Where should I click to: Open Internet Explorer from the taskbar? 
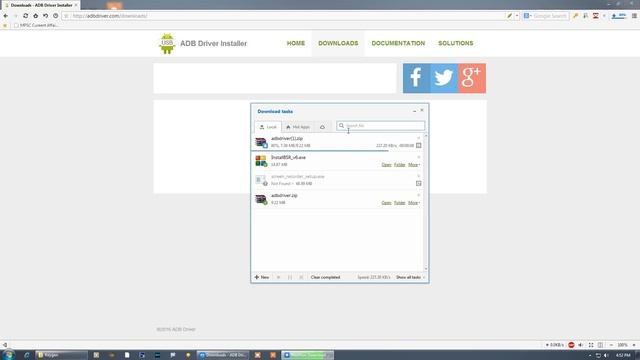(x=27, y=355)
